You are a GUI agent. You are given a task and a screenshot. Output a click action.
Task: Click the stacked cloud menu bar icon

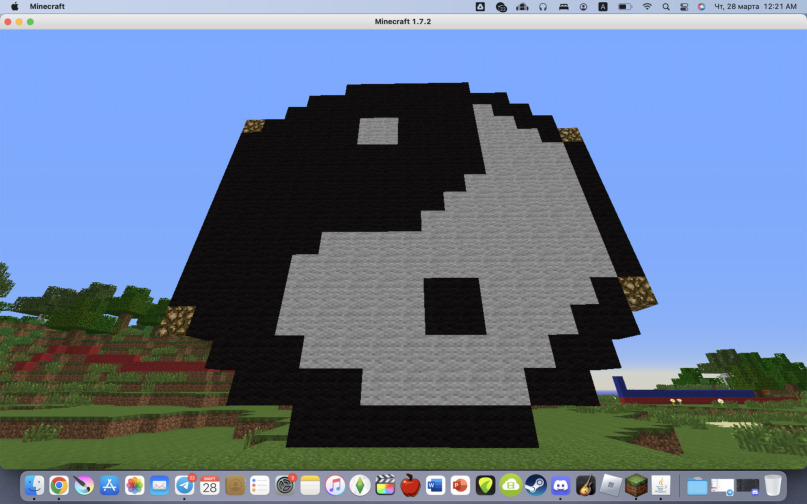522,7
